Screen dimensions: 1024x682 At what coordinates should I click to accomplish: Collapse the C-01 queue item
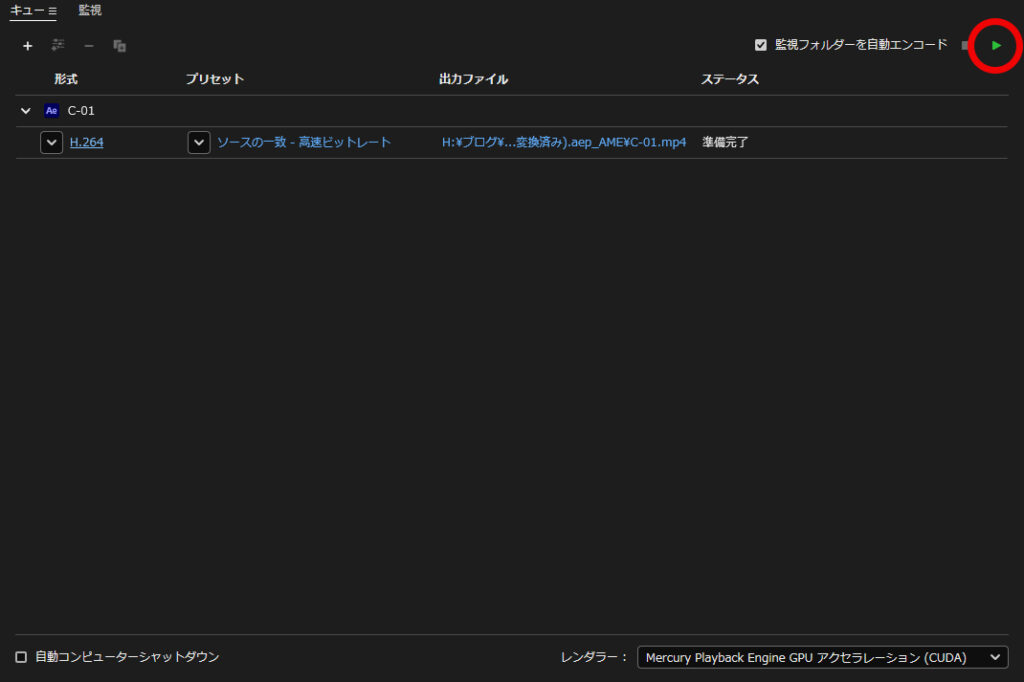coord(26,111)
